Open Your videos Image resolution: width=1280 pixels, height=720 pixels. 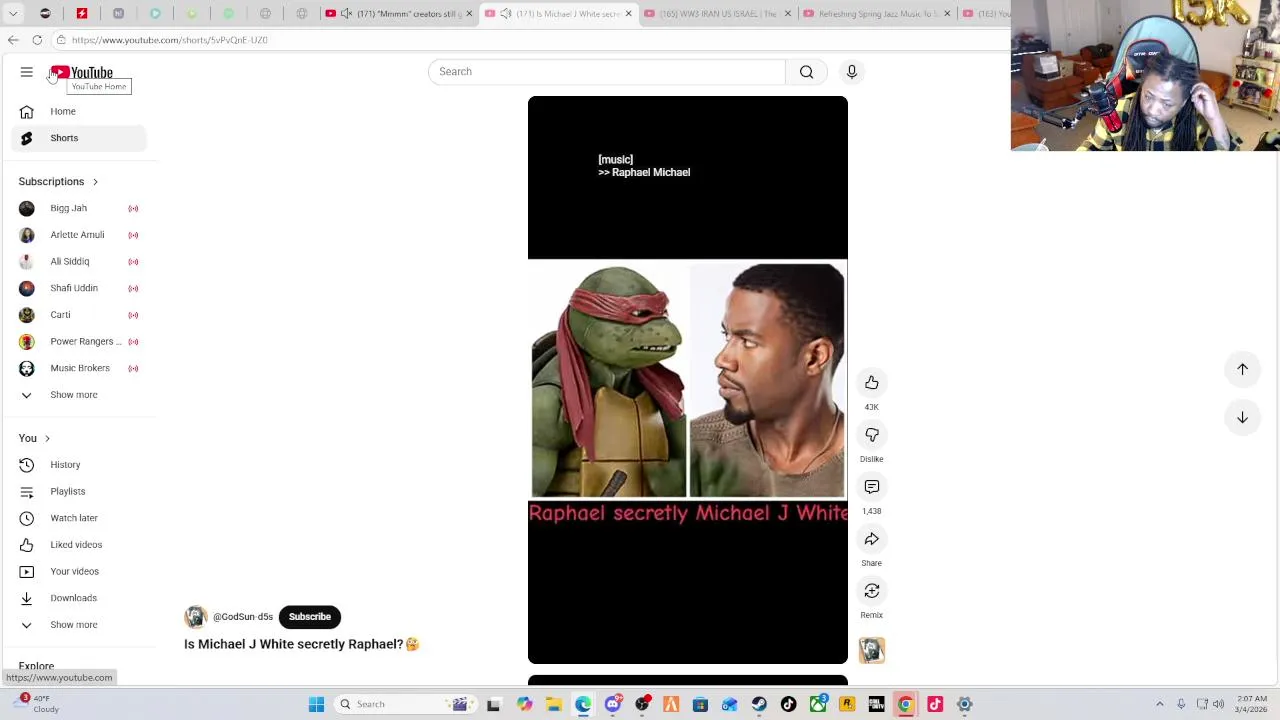[79, 571]
